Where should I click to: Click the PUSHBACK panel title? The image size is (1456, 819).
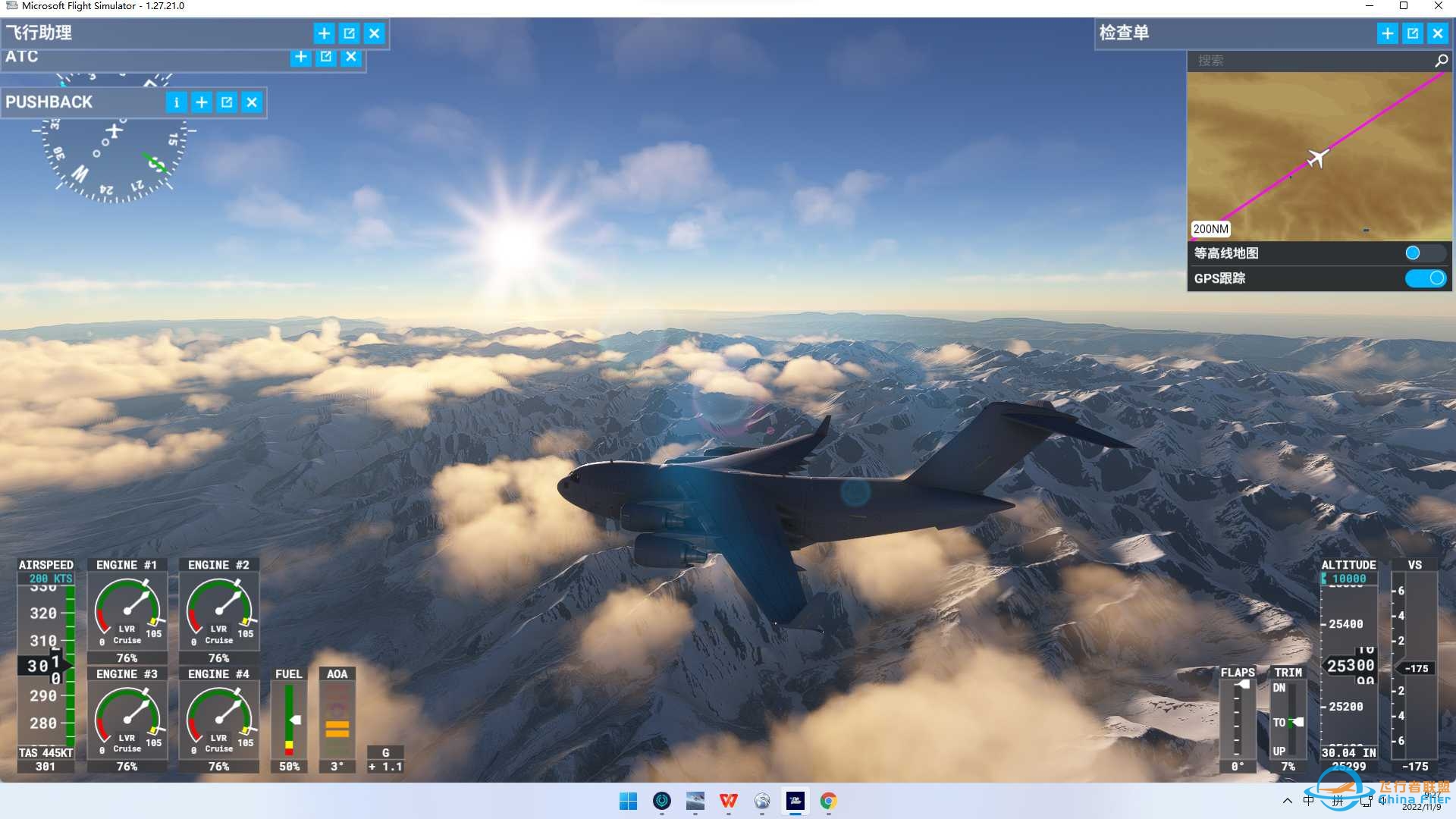tap(49, 102)
